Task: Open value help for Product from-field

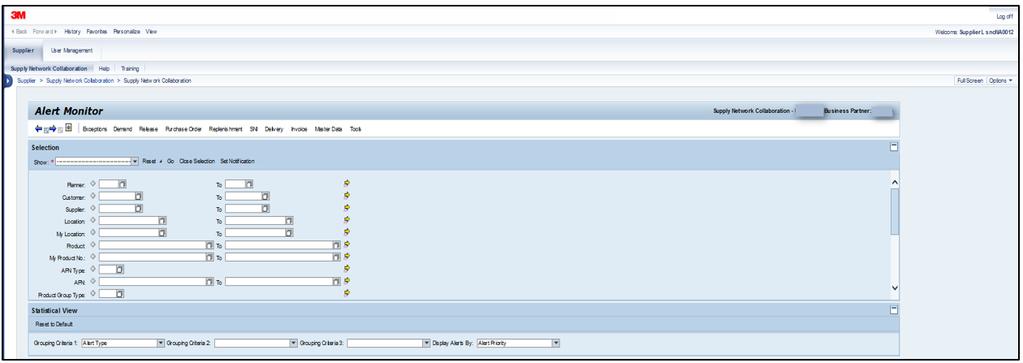Action: [x=209, y=245]
